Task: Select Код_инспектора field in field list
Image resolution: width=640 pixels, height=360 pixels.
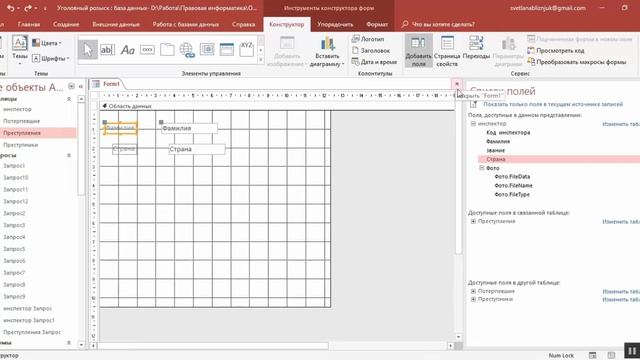Action: [508, 133]
